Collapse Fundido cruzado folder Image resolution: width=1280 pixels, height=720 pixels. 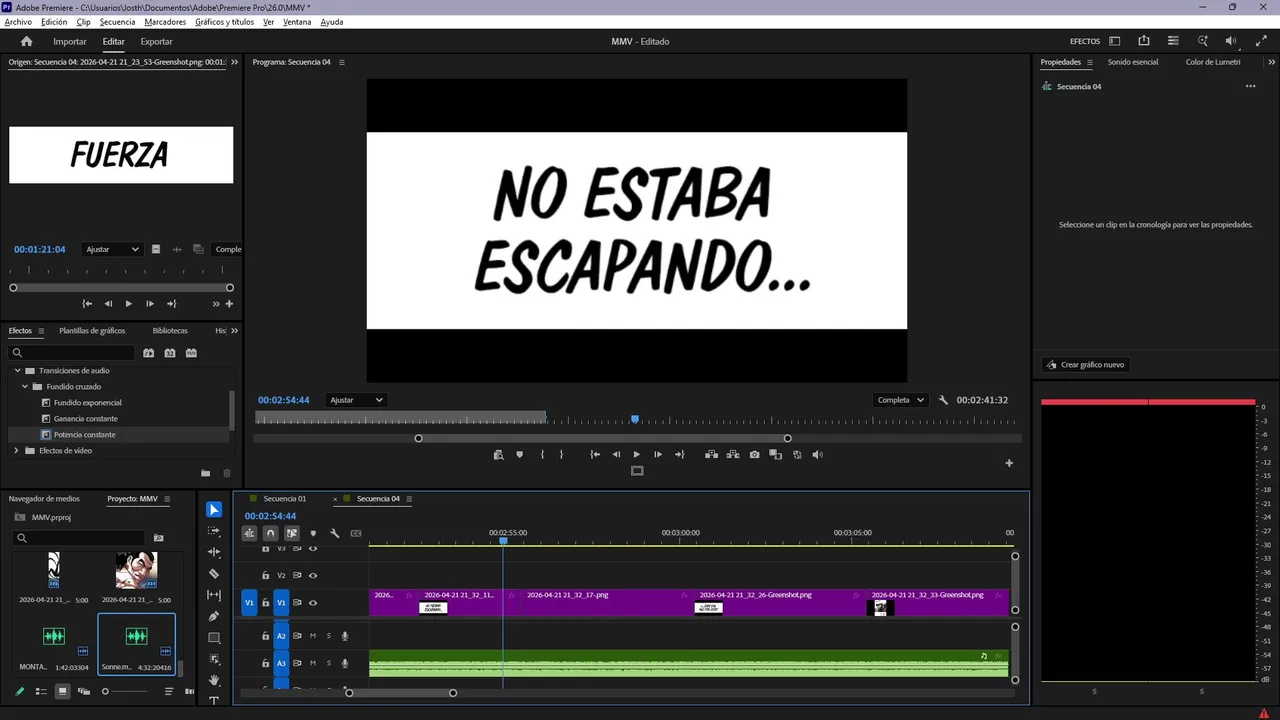25,387
